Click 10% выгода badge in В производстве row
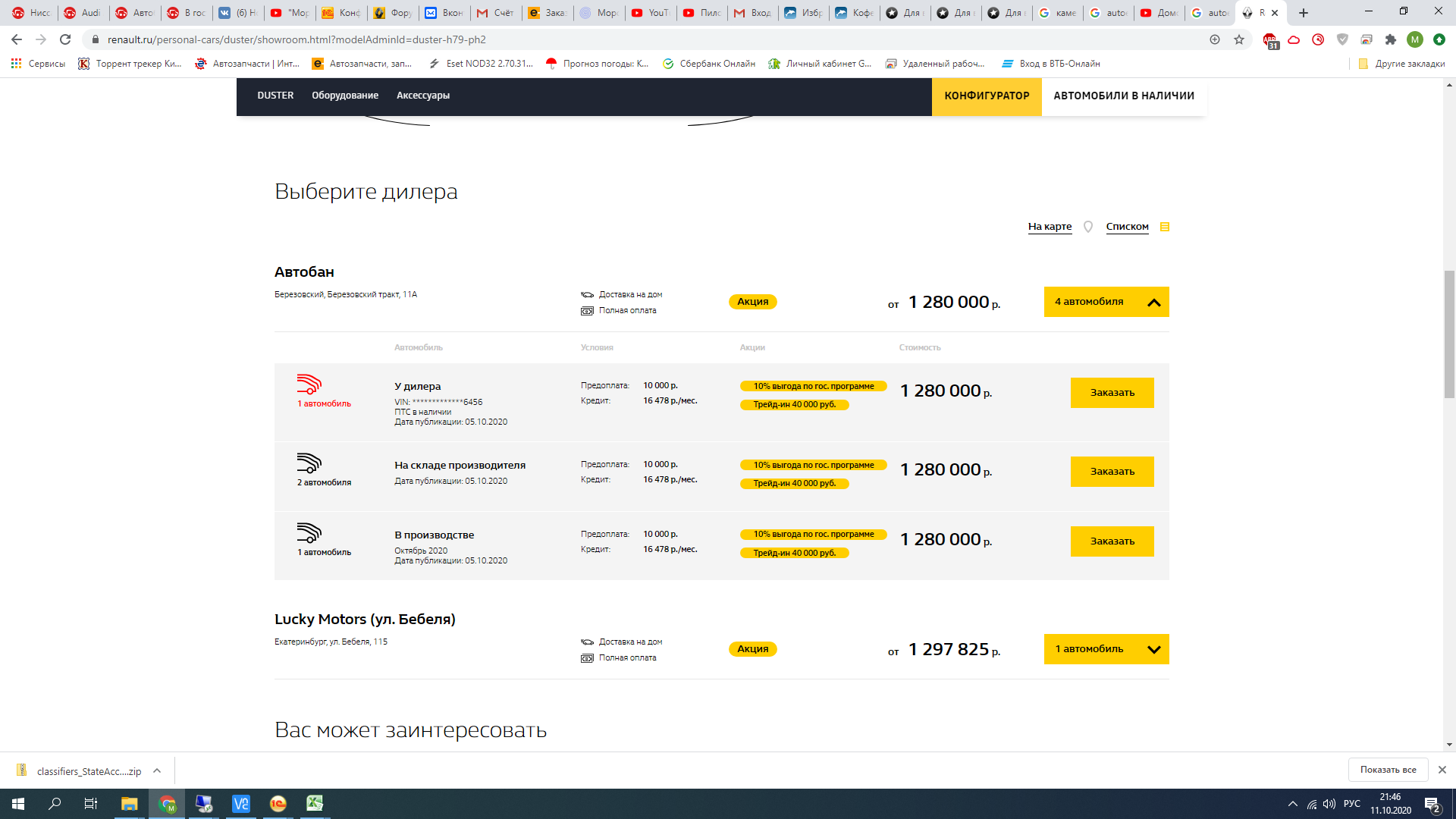 click(814, 535)
